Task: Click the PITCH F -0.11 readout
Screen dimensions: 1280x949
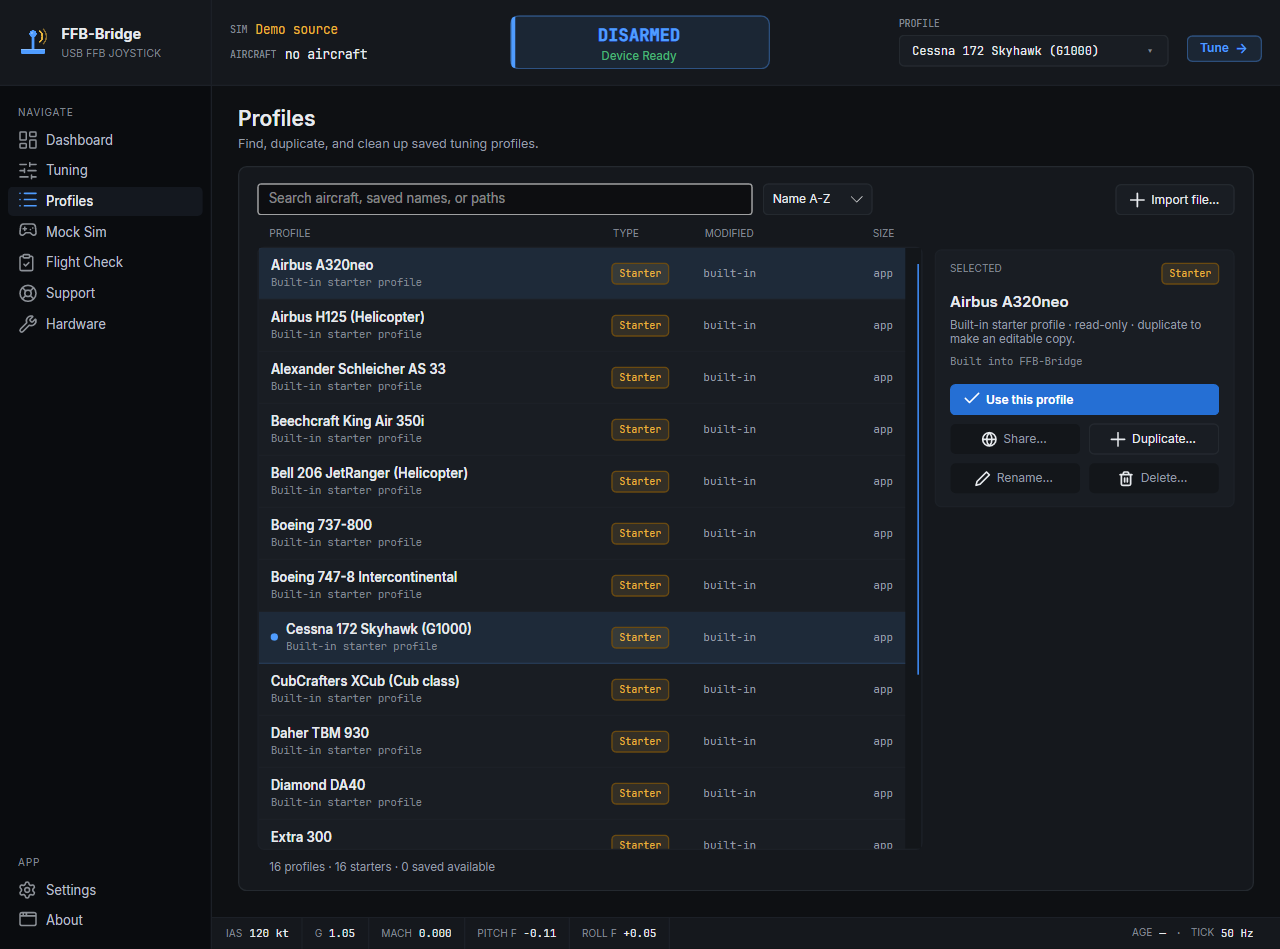Action: pyautogui.click(x=517, y=933)
